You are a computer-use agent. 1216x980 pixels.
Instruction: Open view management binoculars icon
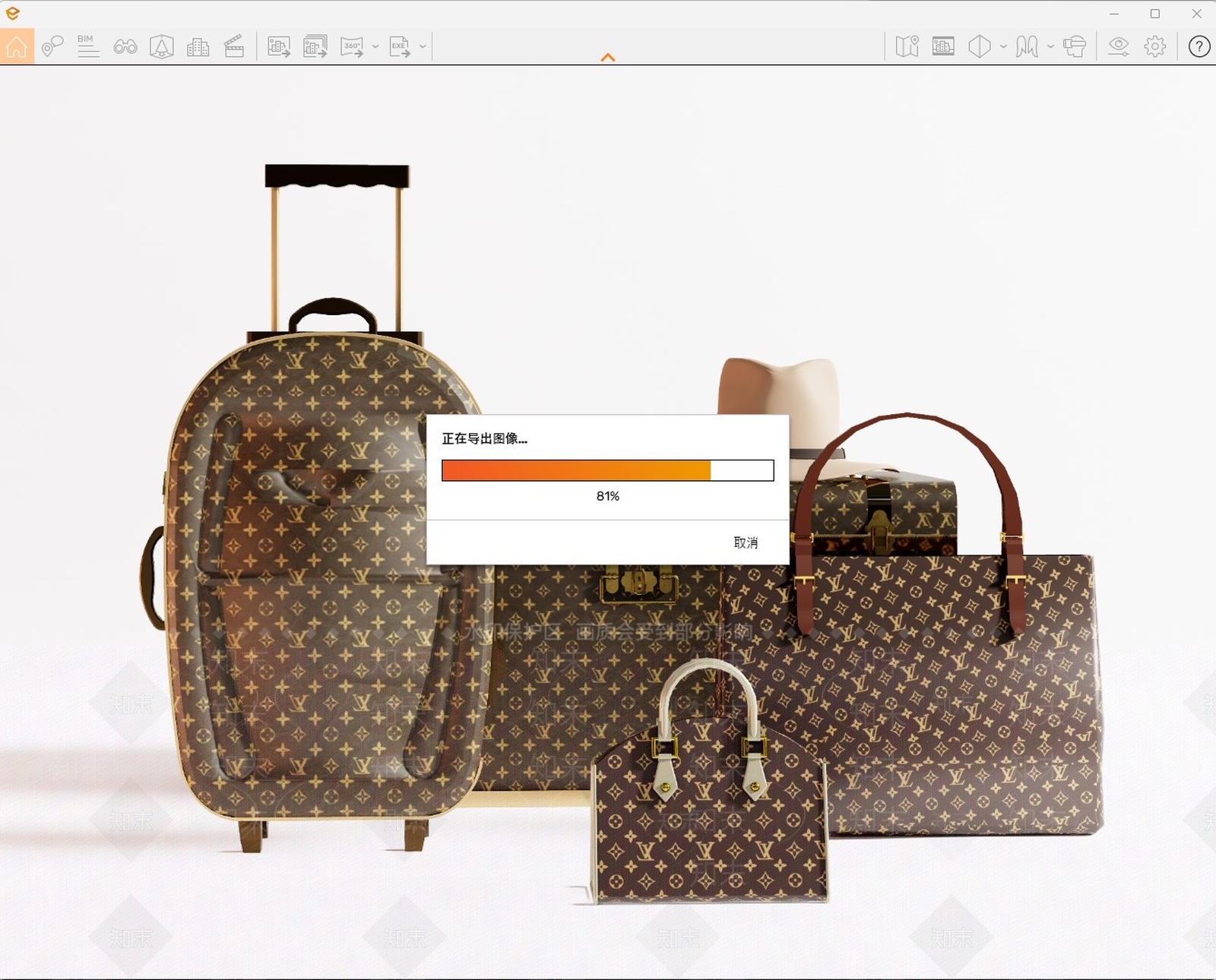[x=125, y=47]
